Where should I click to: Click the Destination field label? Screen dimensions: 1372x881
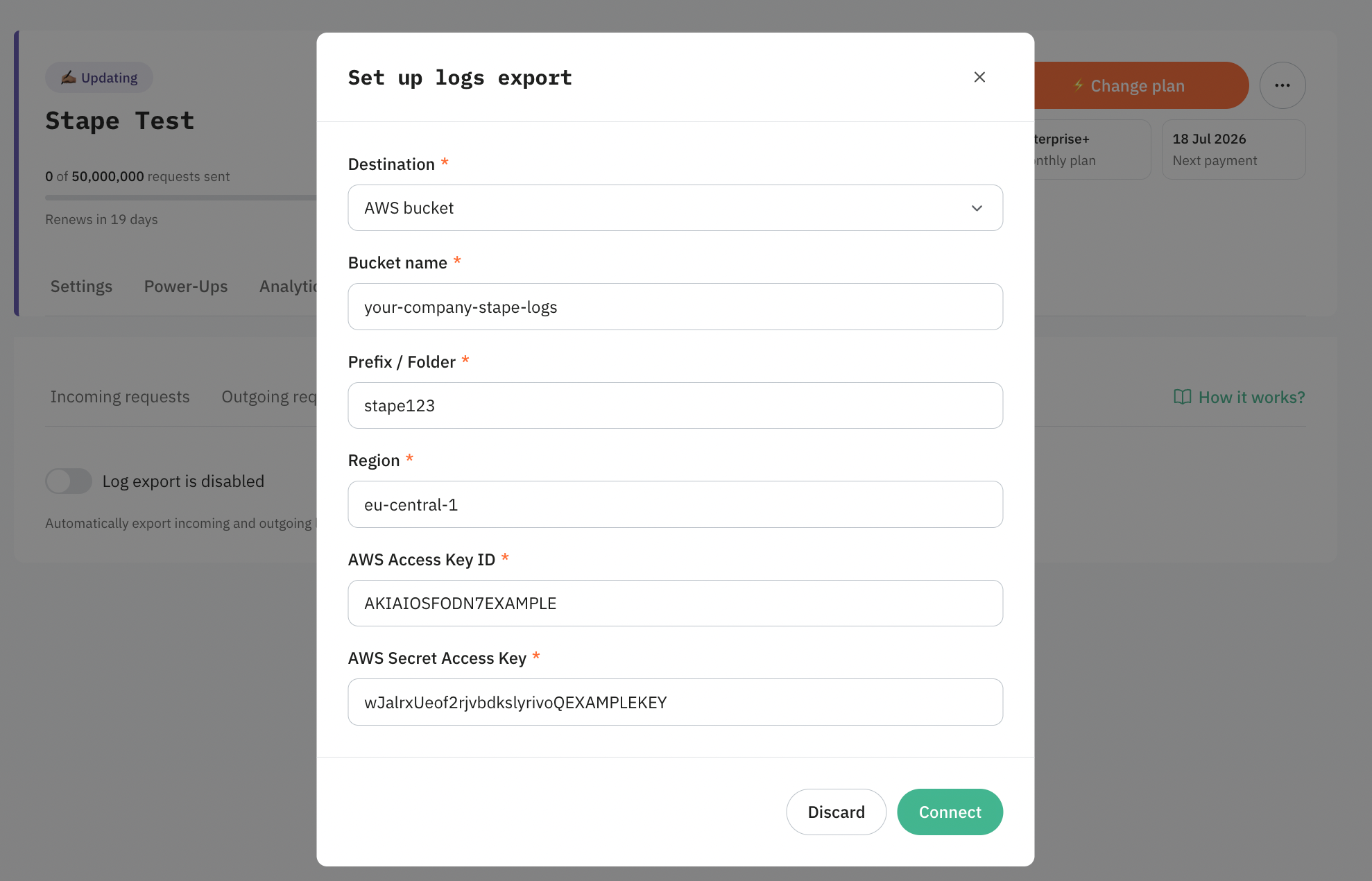point(391,164)
